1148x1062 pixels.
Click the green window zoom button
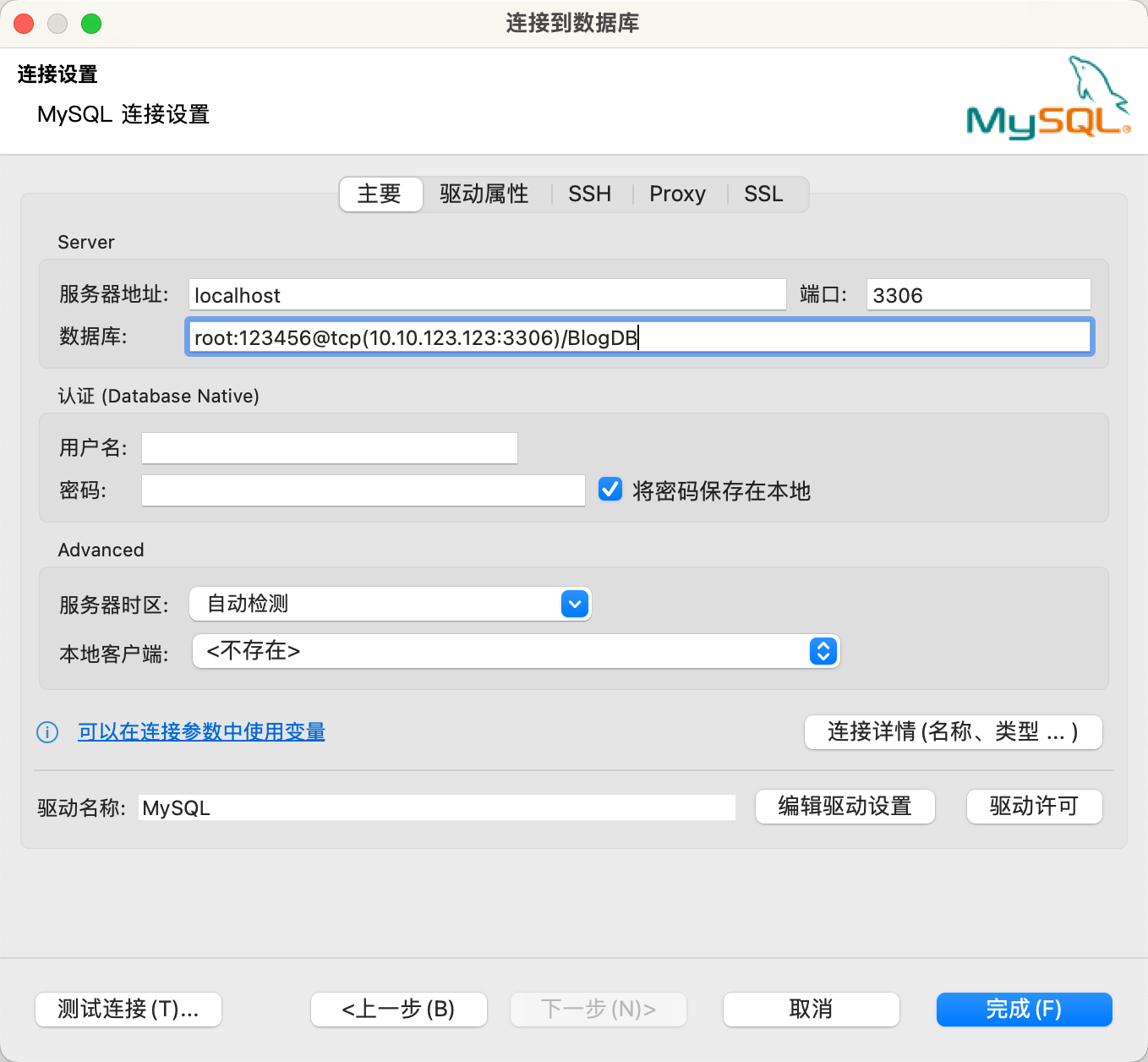(x=91, y=24)
